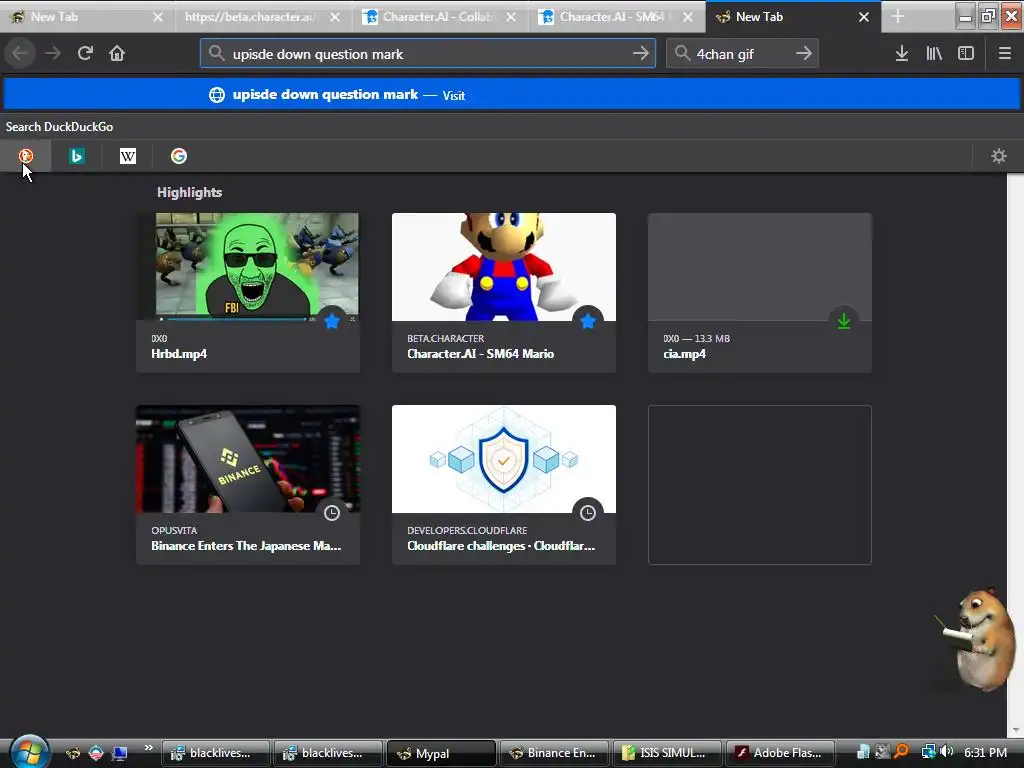
Task: Click the page vertical scrollbar
Action: [1015, 454]
